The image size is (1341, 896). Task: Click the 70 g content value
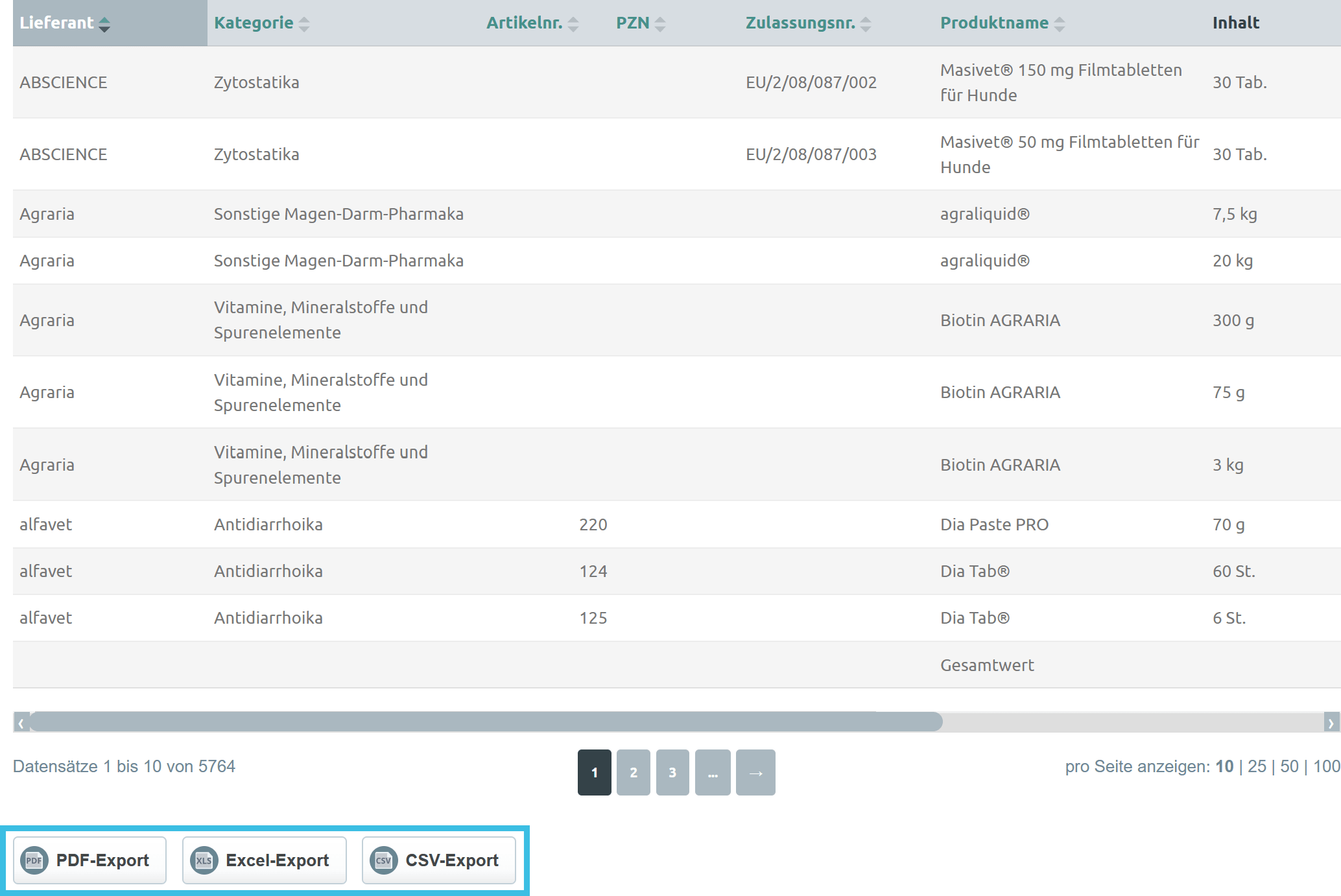[1229, 525]
